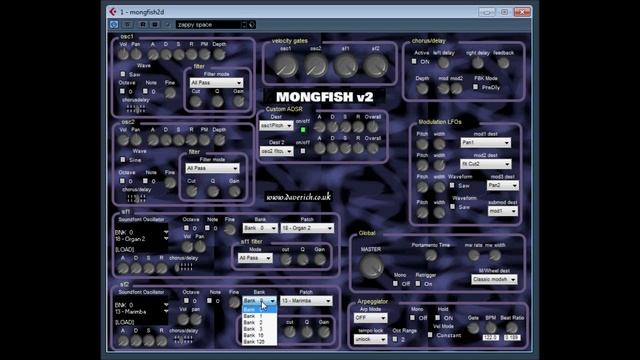
Task: Open the Arp Mode OFF dropdown
Action: (x=371, y=318)
